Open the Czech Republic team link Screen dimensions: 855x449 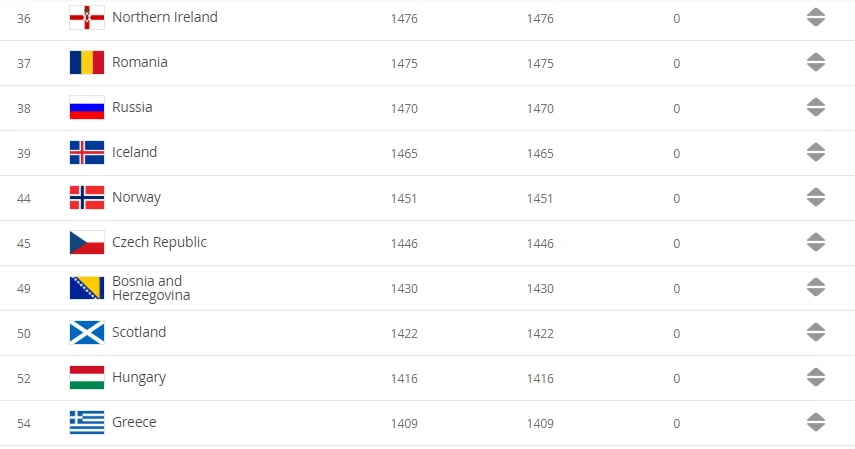click(160, 242)
